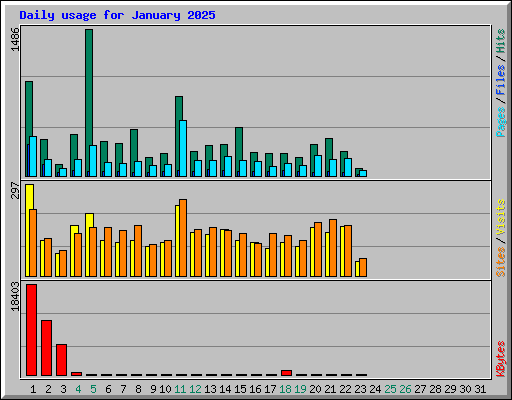Click the cyan Pages bar for day 11
The height and width of the screenshot is (400, 512).
tap(183, 148)
